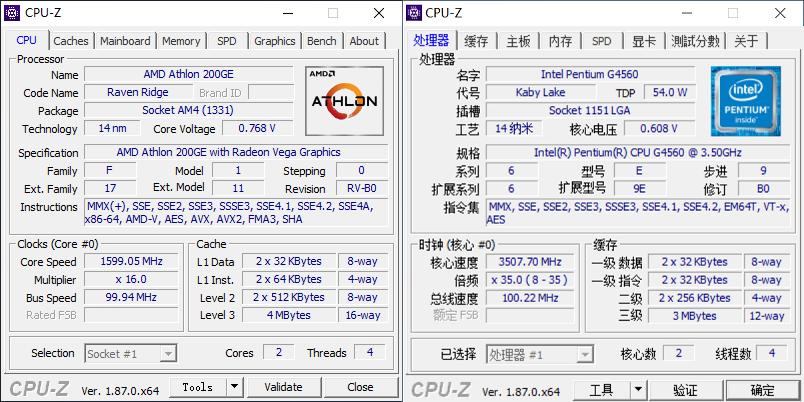
Task: Open the Tools dropdown arrow
Action: click(x=234, y=388)
